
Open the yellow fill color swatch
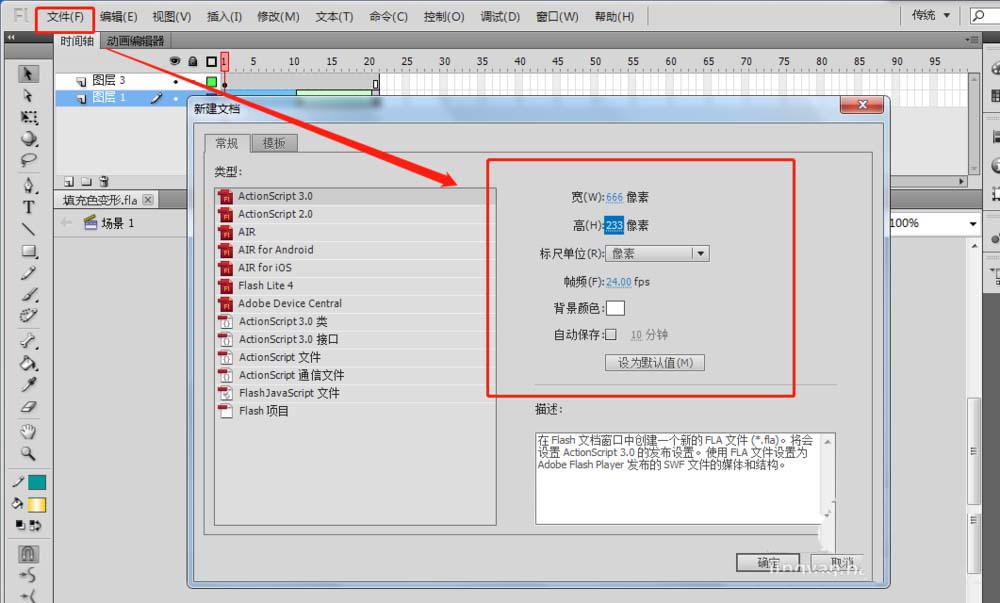click(37, 505)
